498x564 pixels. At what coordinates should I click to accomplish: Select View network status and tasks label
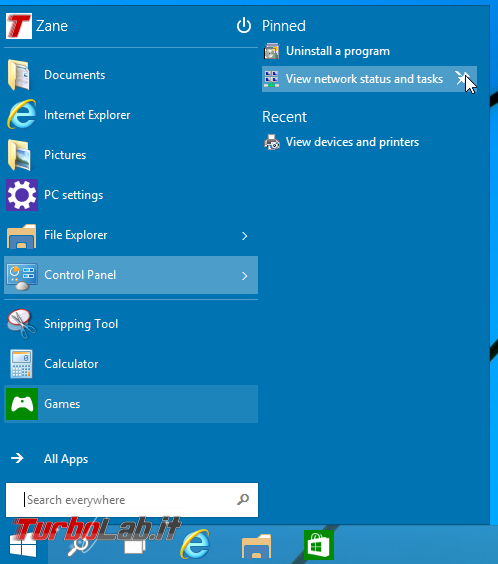point(364,79)
